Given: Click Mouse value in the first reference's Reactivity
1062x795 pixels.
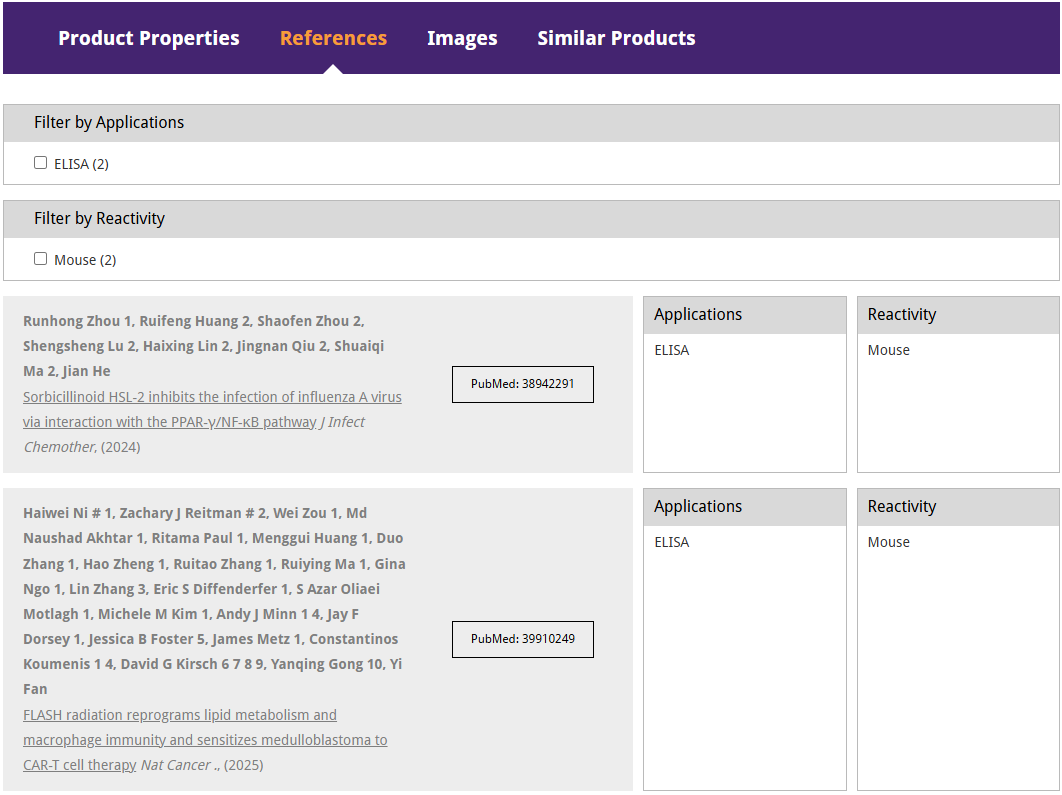Looking at the screenshot, I should coord(889,350).
